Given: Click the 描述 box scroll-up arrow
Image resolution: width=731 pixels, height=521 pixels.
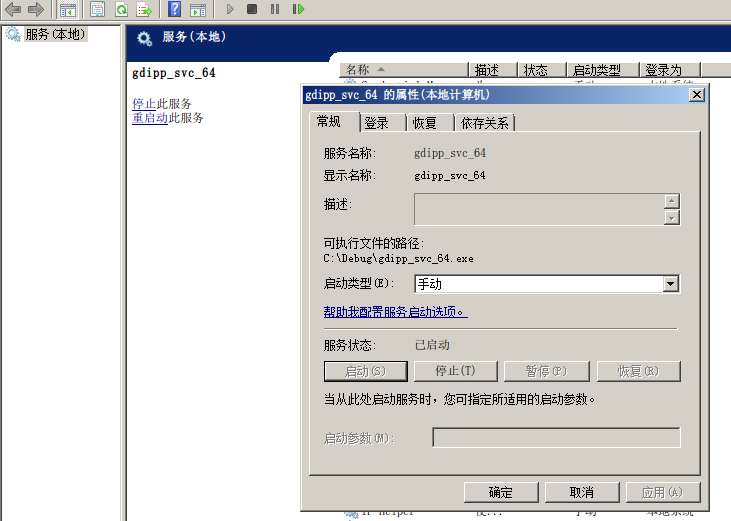Looking at the screenshot, I should (x=671, y=201).
